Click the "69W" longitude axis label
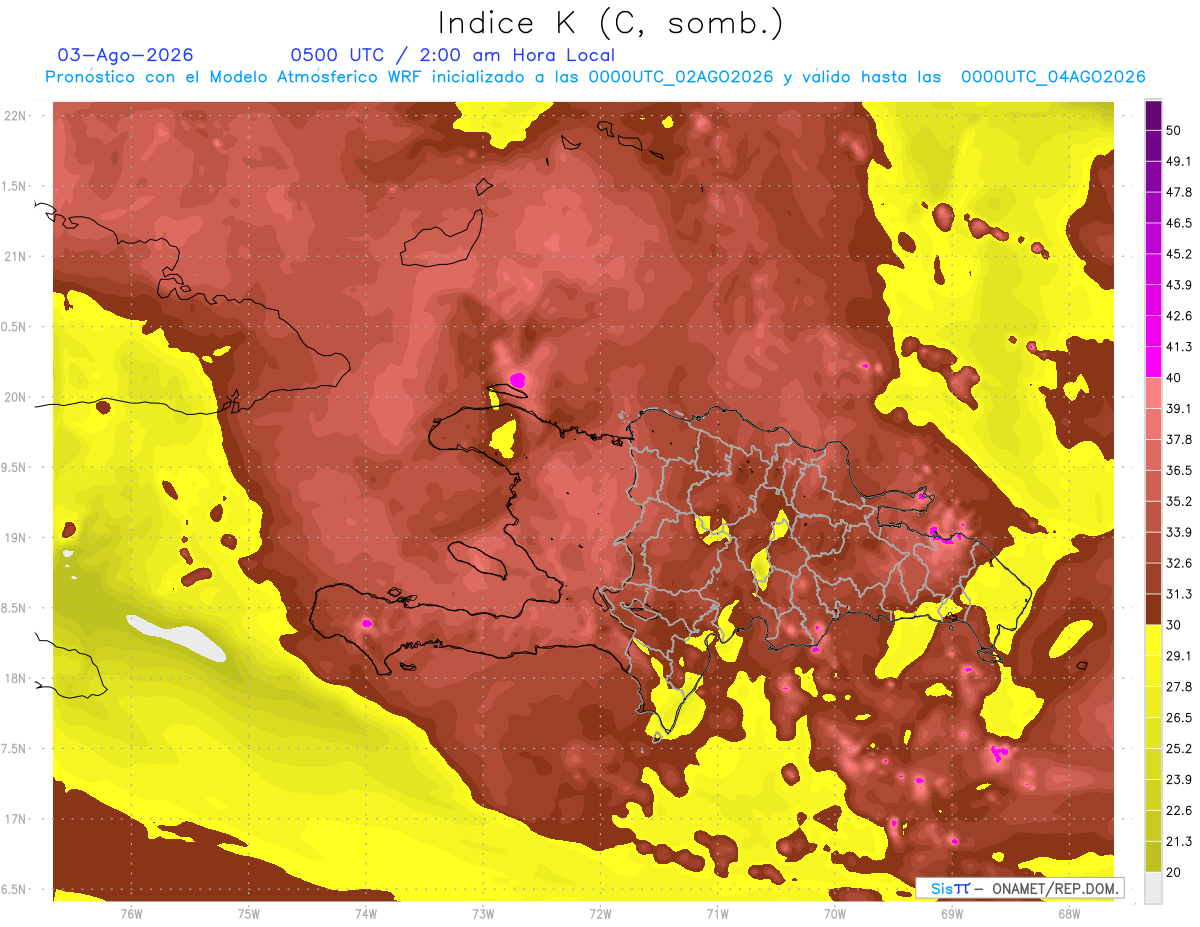This screenshot has height=927, width=1200. point(952,914)
